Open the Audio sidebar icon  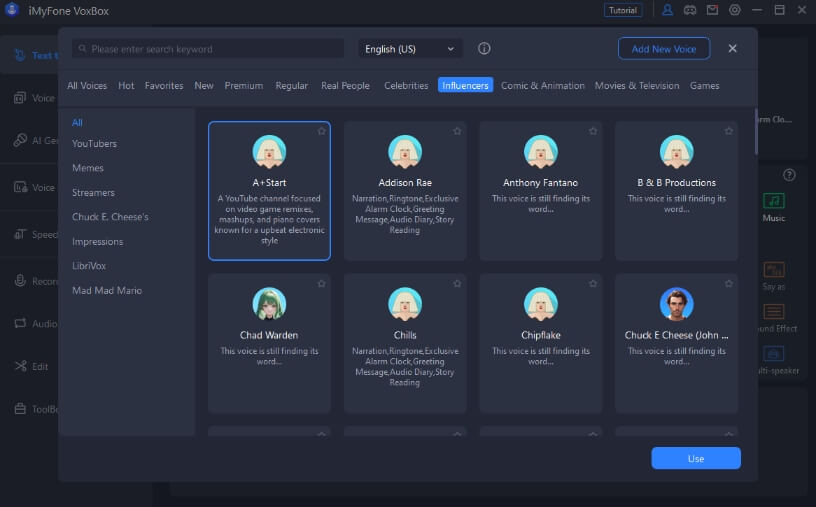(x=20, y=323)
